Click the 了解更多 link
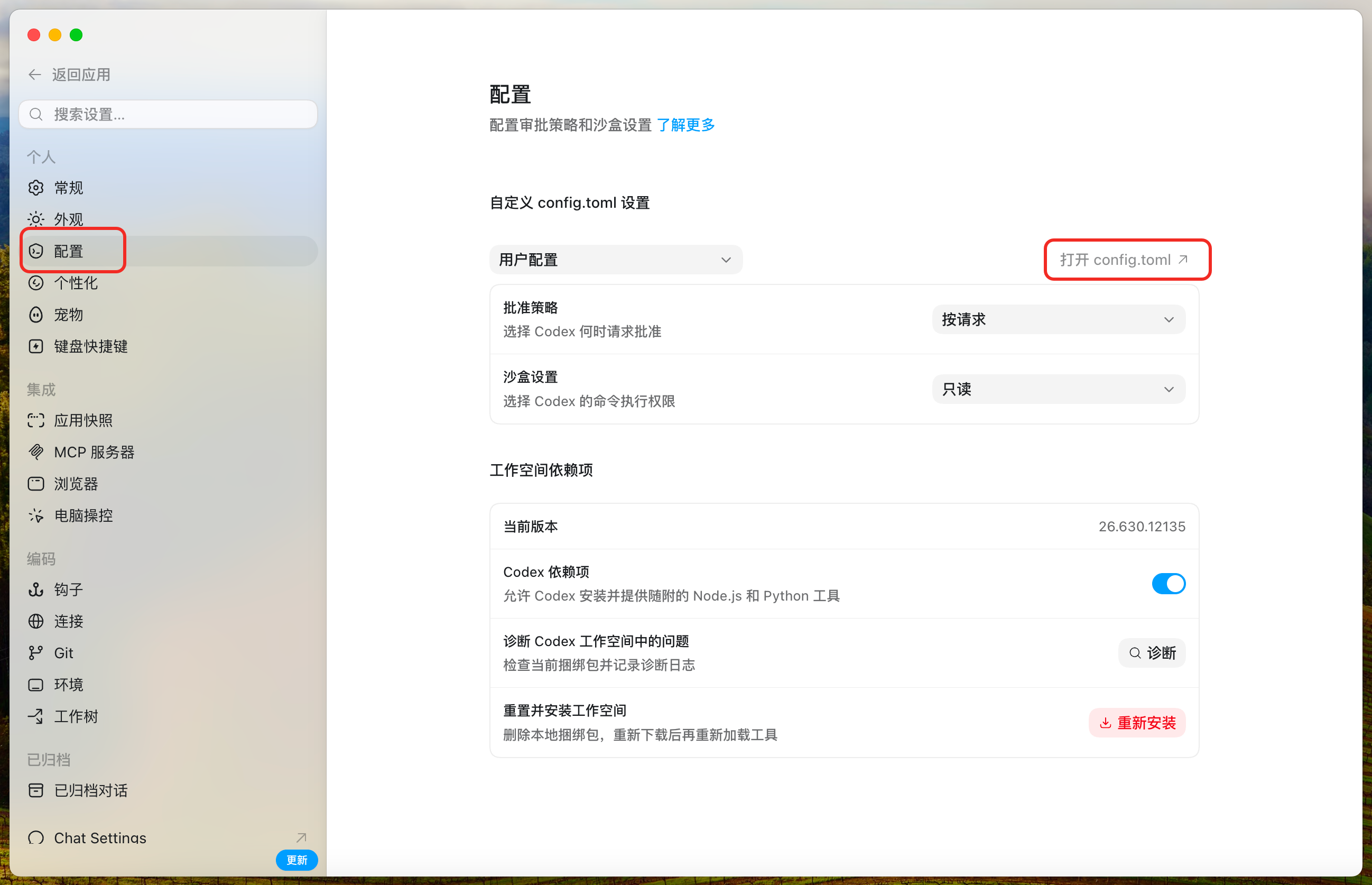 (x=685, y=125)
